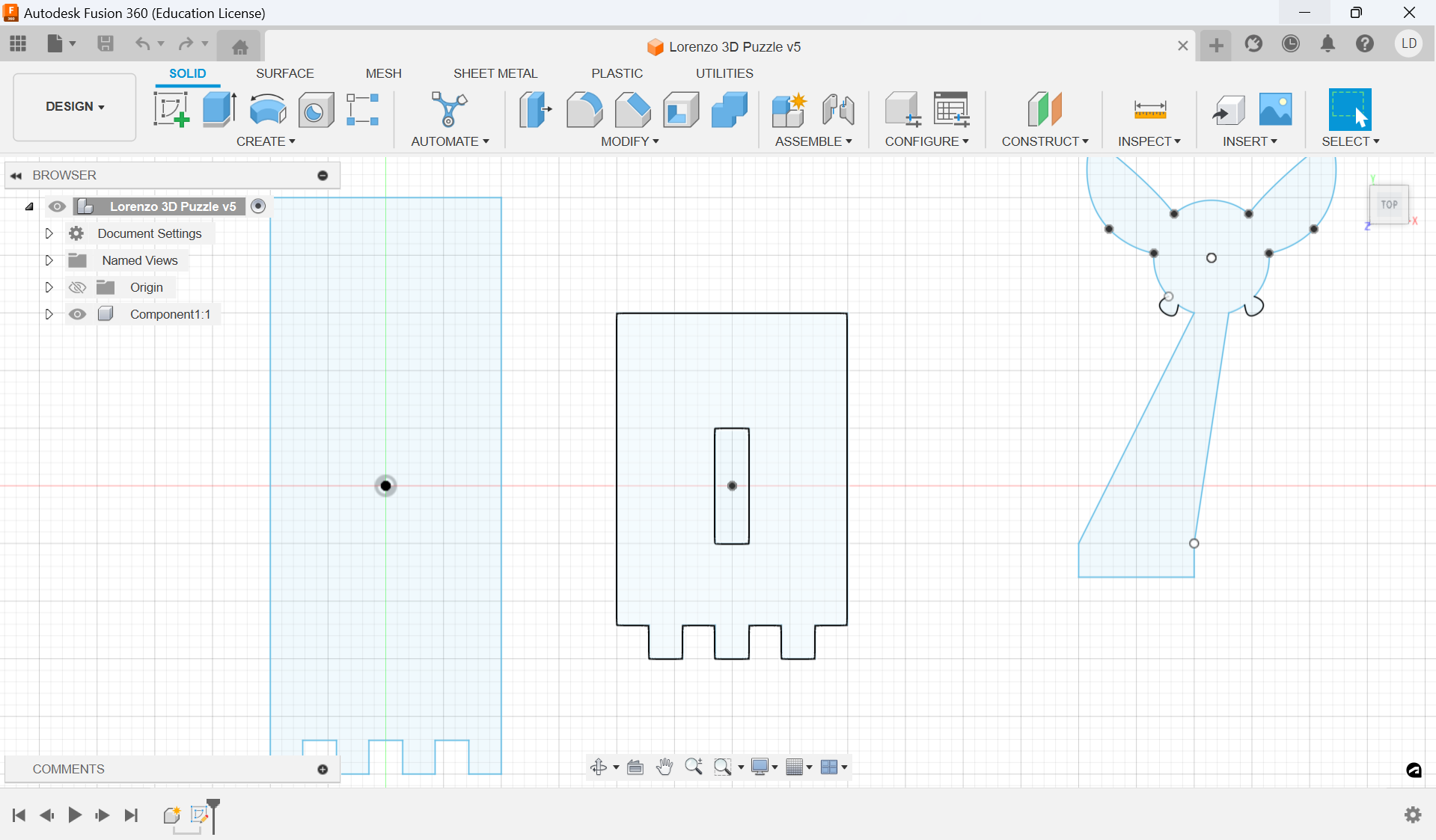Open the Extensions icon
This screenshot has height=840, width=1436.
click(x=1254, y=43)
